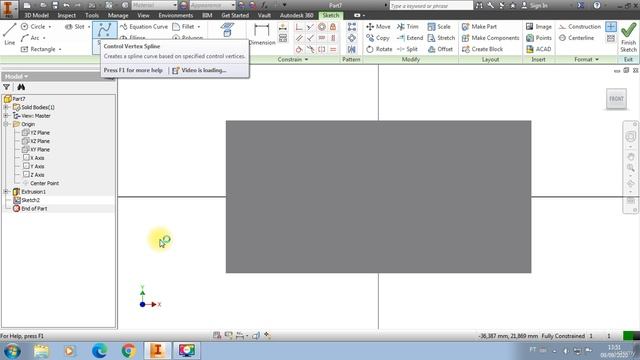Click the browser filter funnel icon

click(x=7, y=87)
